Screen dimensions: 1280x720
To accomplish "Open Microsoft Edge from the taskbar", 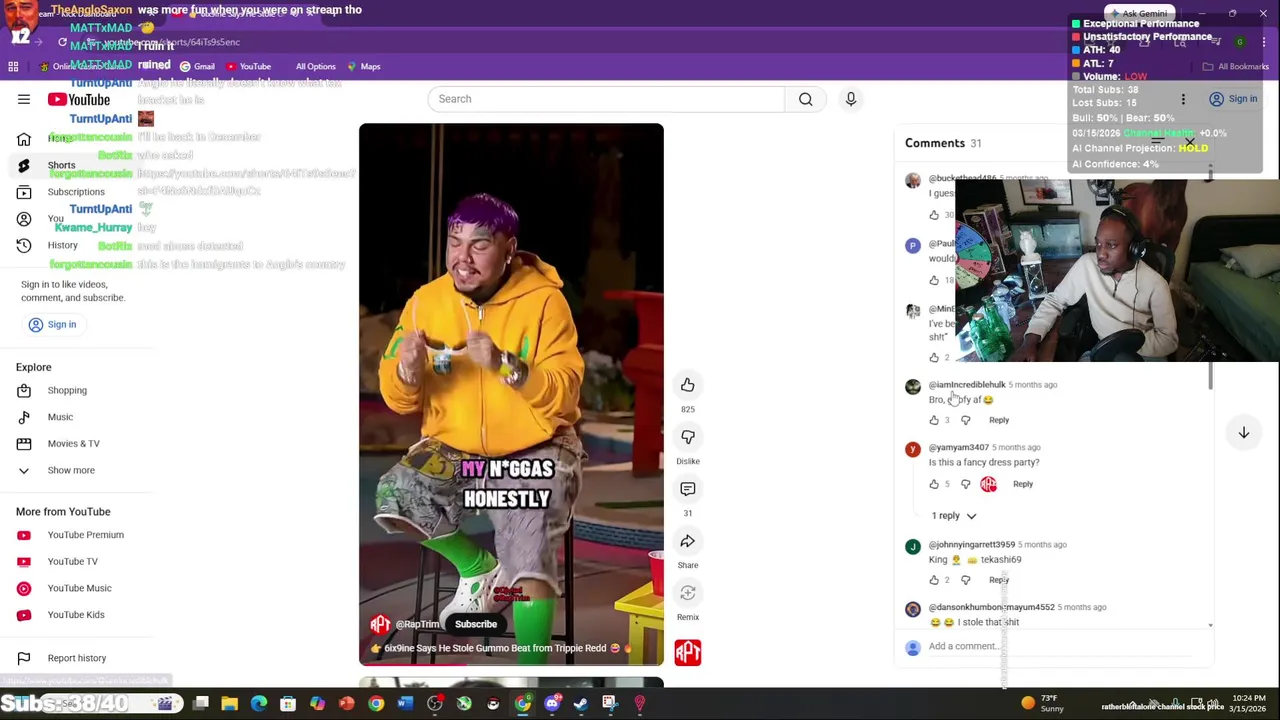I will [x=259, y=704].
